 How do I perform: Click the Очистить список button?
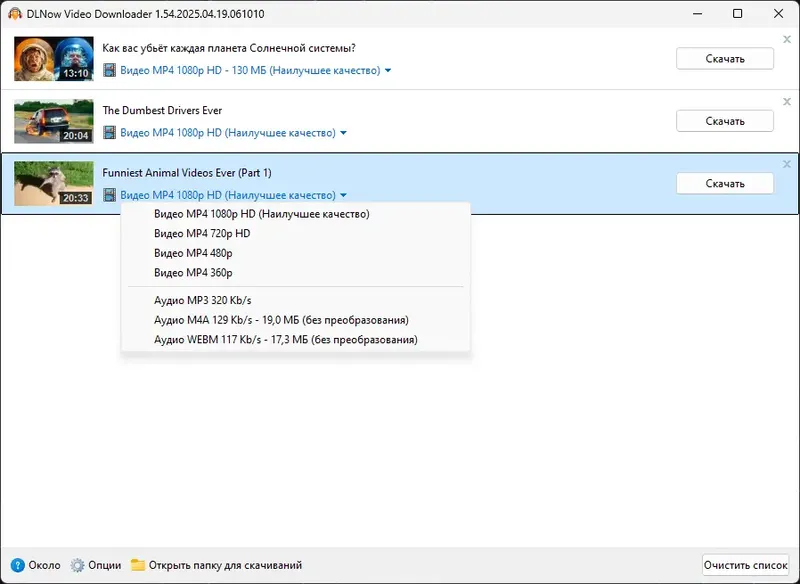[744, 565]
